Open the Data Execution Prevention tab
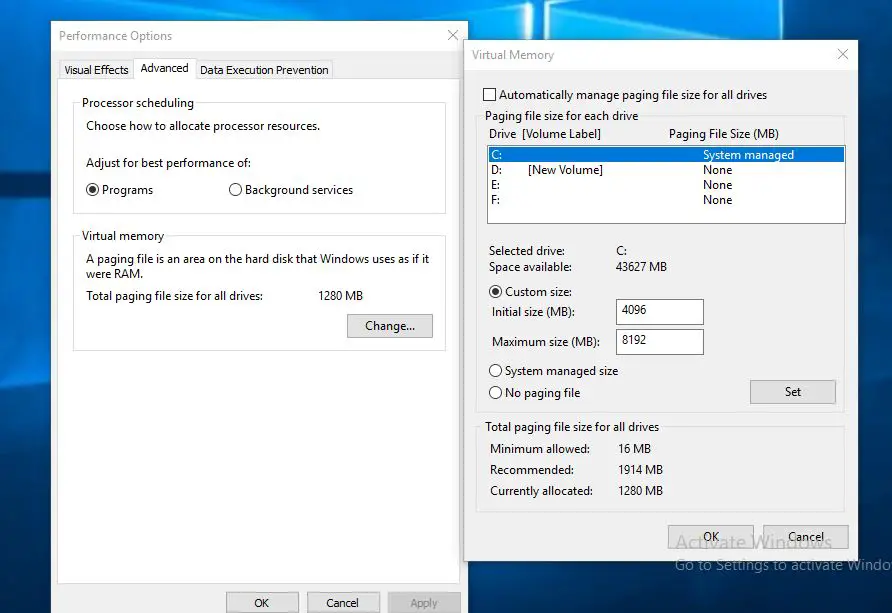The image size is (892, 613). click(x=264, y=70)
